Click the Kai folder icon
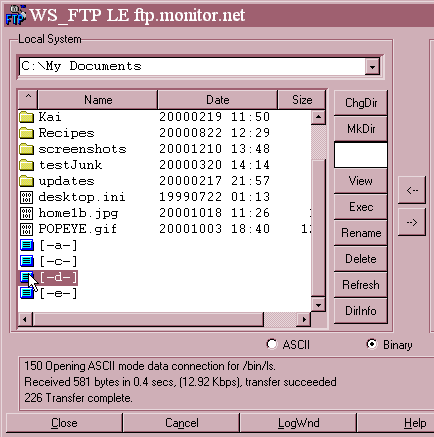The width and height of the screenshot is (434, 437). point(26,117)
